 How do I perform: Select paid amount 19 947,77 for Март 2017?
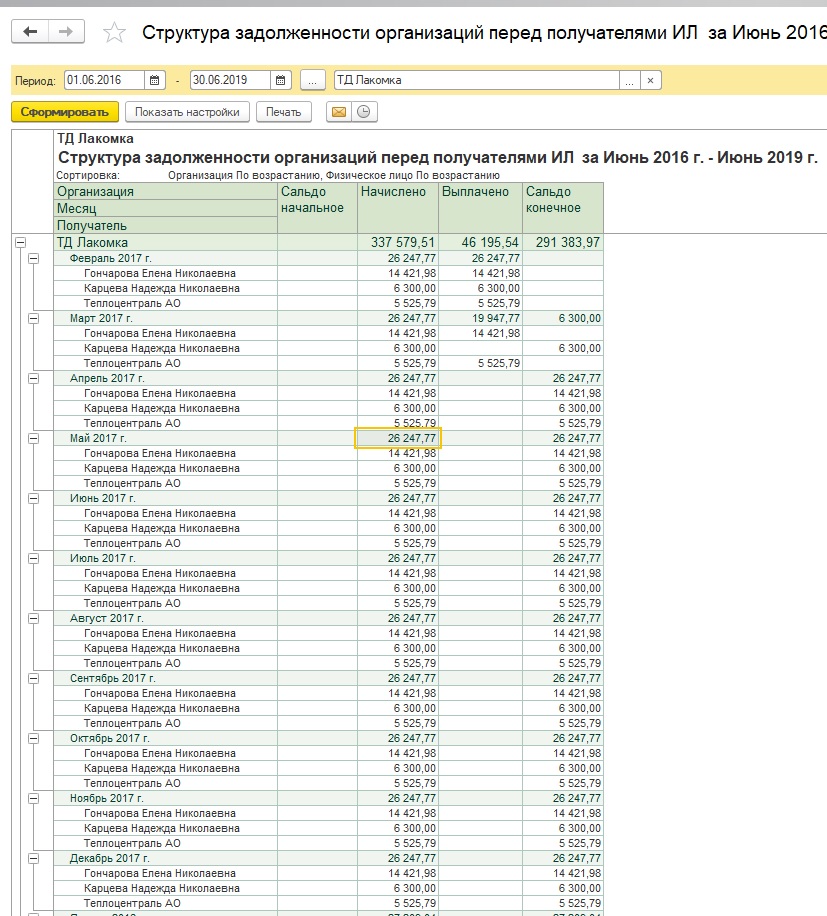(x=480, y=318)
